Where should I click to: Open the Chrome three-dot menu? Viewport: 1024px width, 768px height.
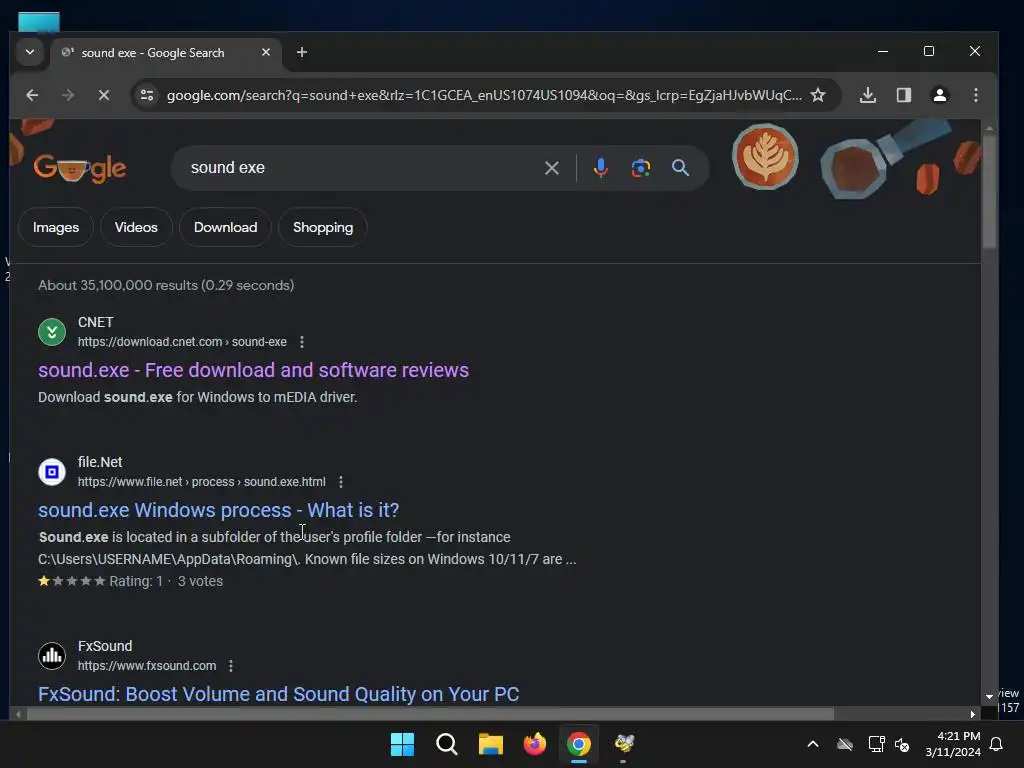(976, 95)
